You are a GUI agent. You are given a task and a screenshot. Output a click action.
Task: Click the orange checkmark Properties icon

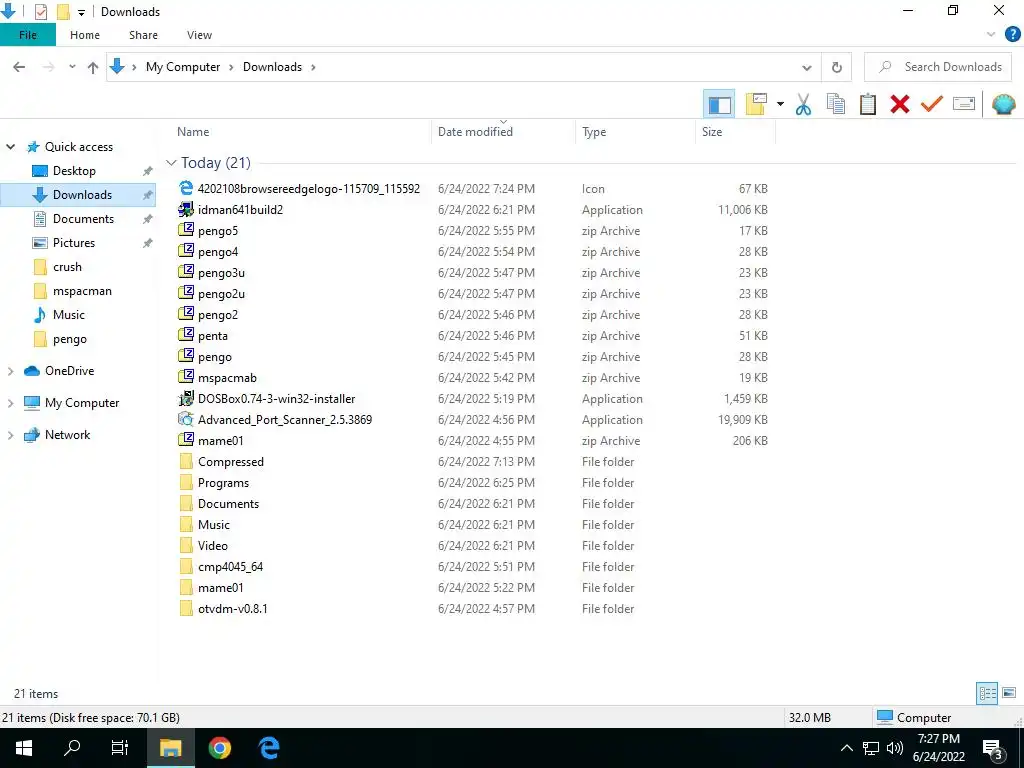(931, 104)
